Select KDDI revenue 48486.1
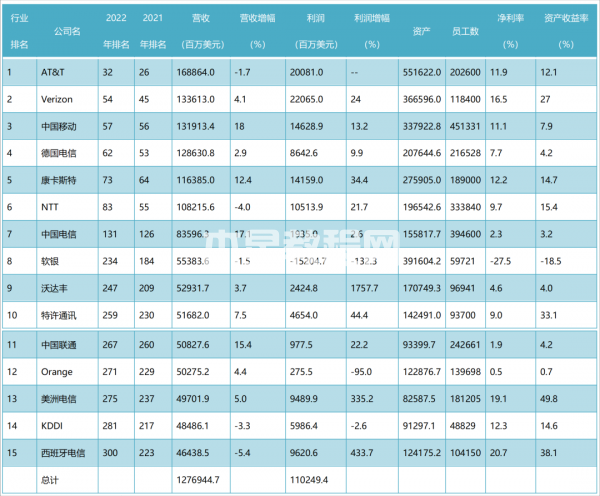This screenshot has width=600, height=496. [x=192, y=426]
